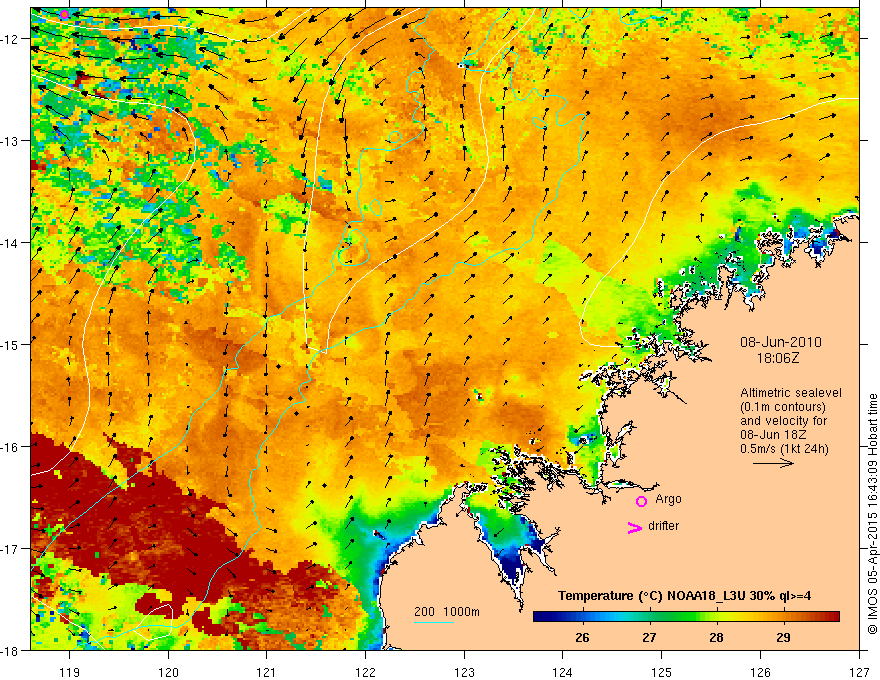The image size is (880, 680).
Task: Click the dark red end of colour bar
Action: 833,617
